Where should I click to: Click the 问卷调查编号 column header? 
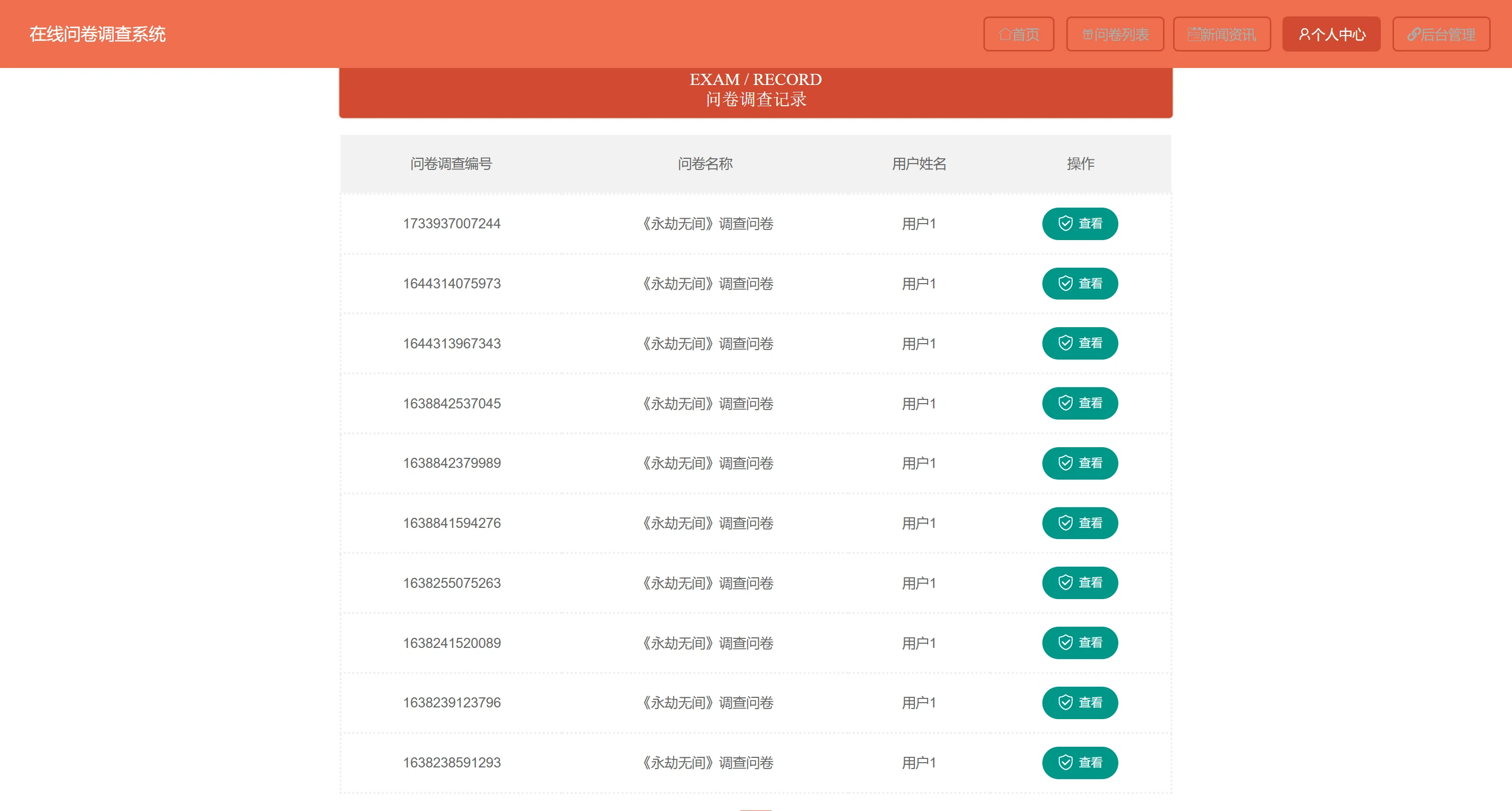click(x=451, y=164)
